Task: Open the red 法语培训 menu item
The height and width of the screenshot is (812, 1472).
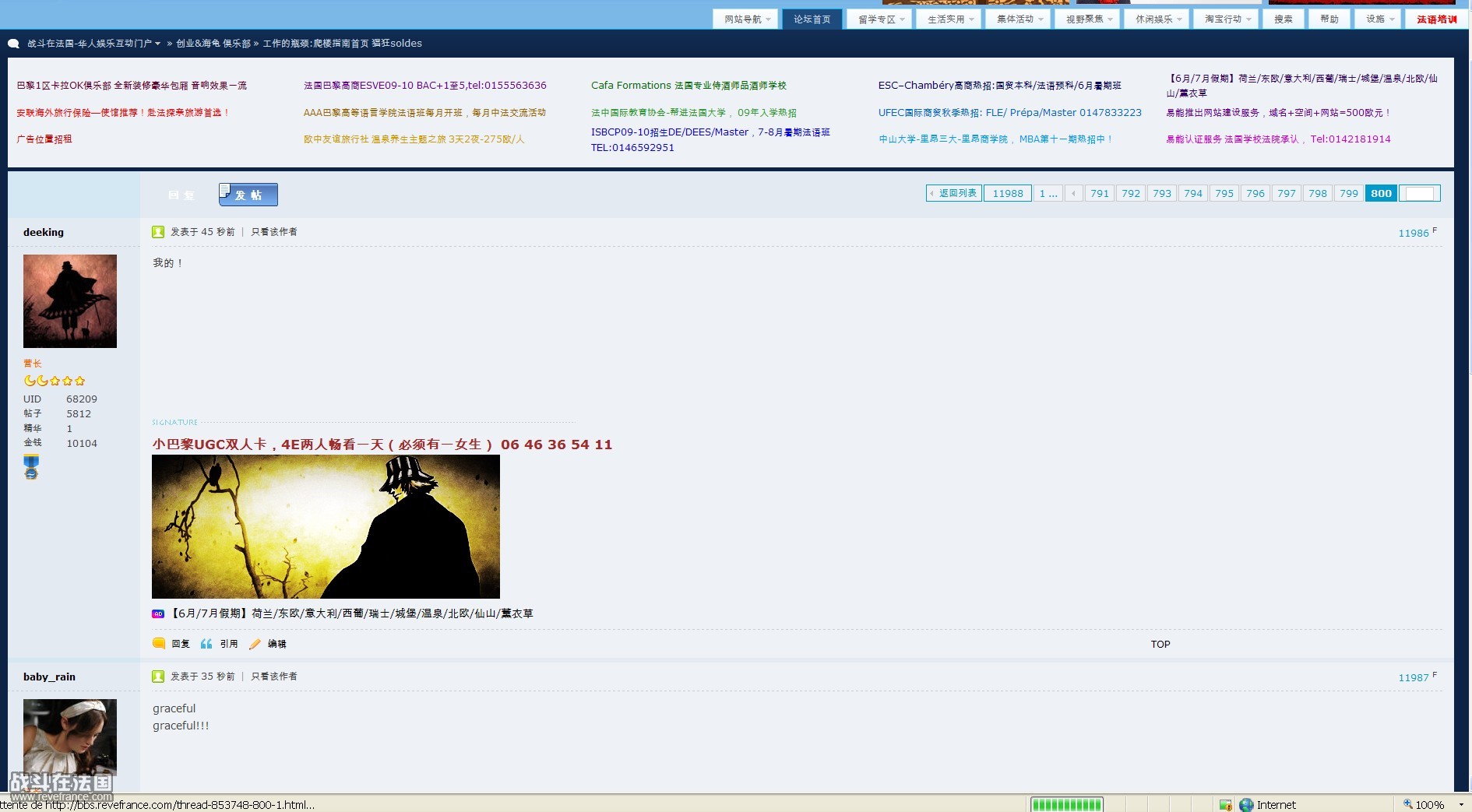Action: (x=1436, y=19)
